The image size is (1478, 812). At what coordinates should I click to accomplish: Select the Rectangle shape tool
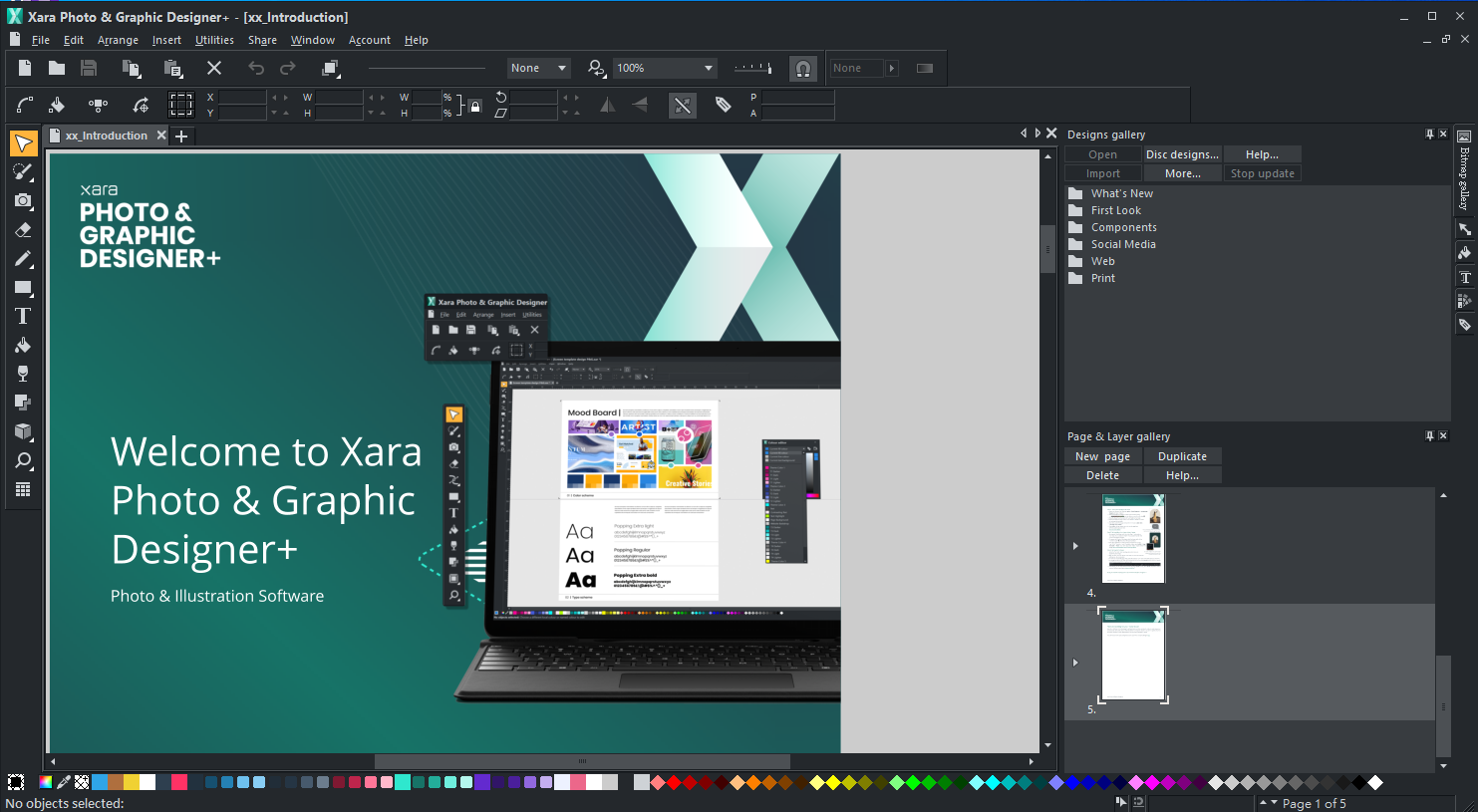pos(23,287)
